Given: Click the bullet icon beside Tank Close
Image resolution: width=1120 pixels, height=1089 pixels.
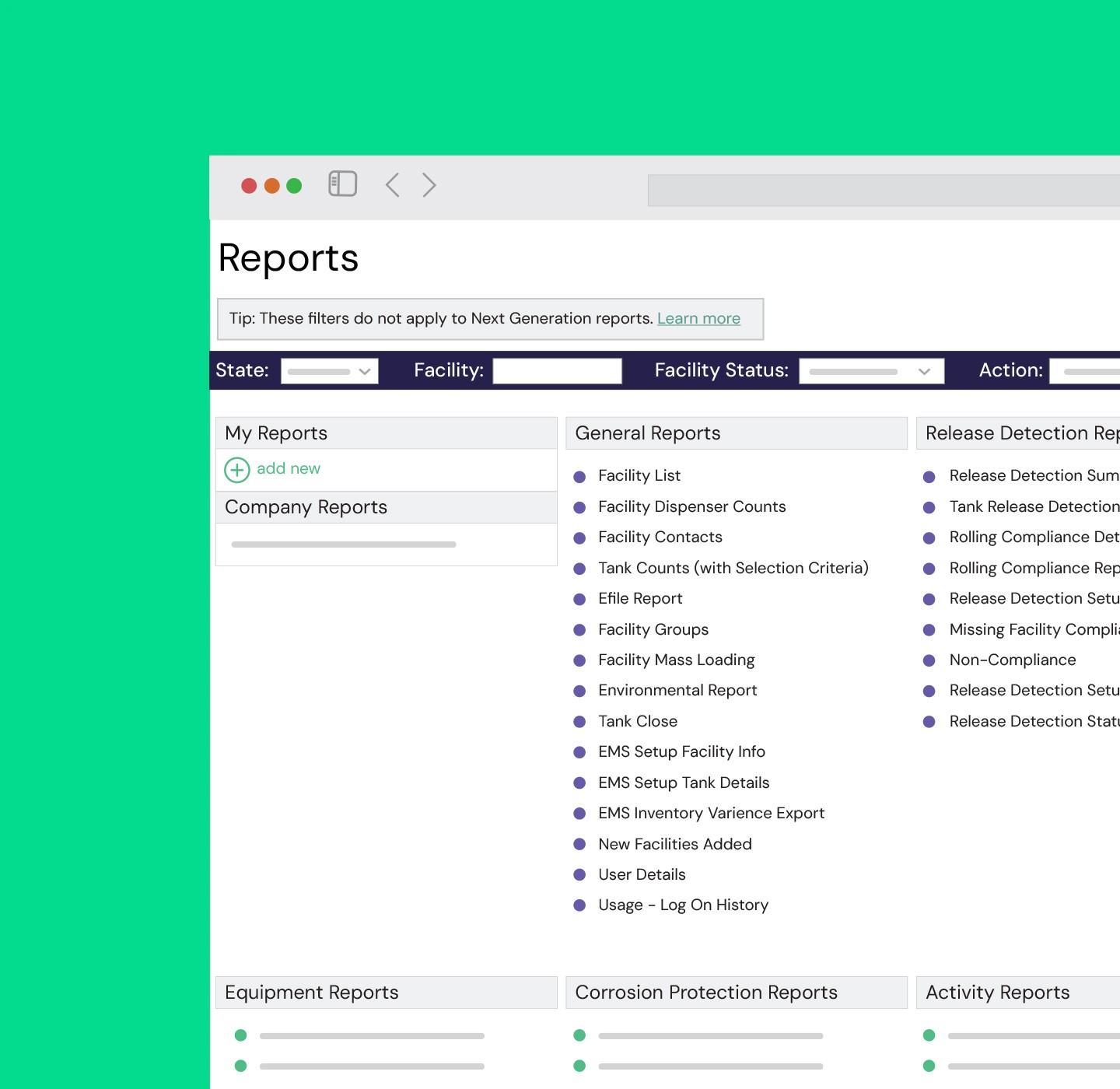Looking at the screenshot, I should (x=579, y=722).
